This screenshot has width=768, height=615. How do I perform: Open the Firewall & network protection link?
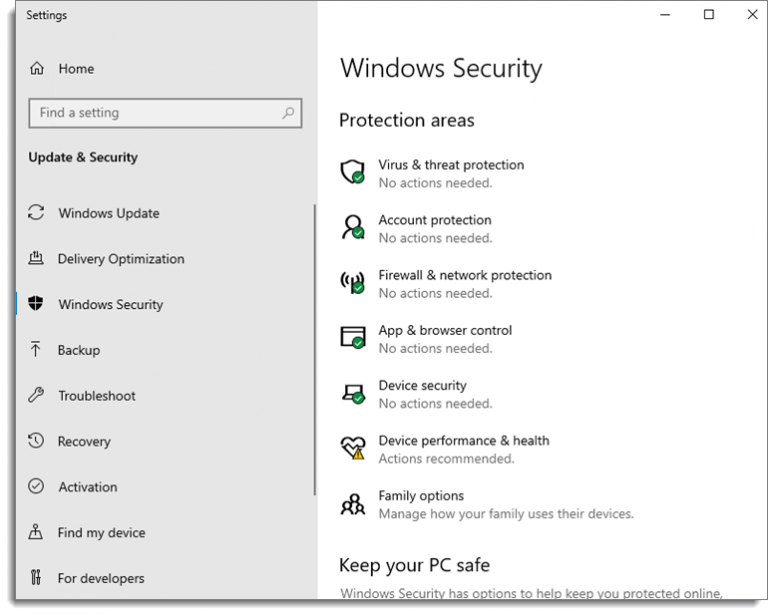(x=464, y=275)
